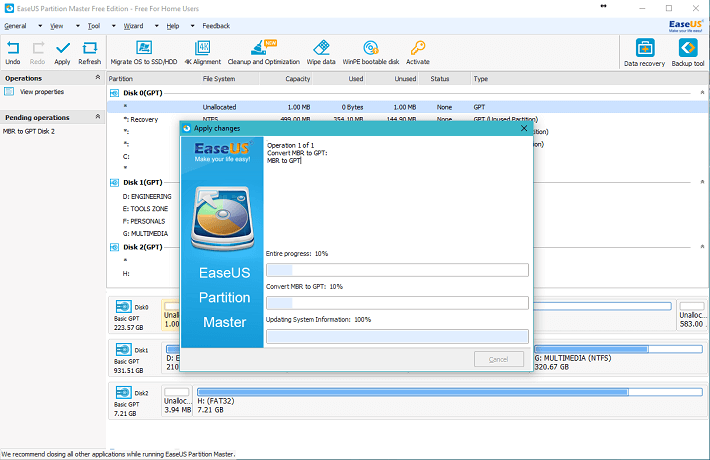This screenshot has width=710, height=460.
Task: Select Disk0 Basic GPT icon in disk map
Action: [x=124, y=307]
